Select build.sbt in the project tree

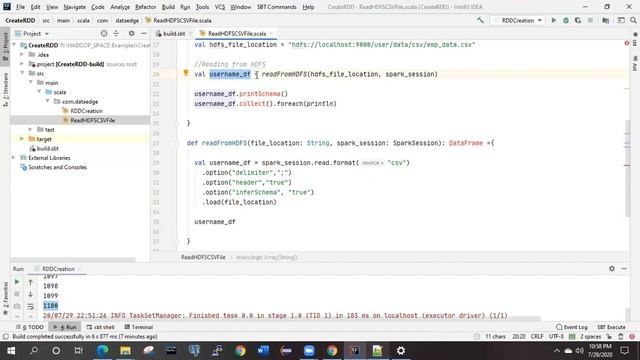coord(47,148)
